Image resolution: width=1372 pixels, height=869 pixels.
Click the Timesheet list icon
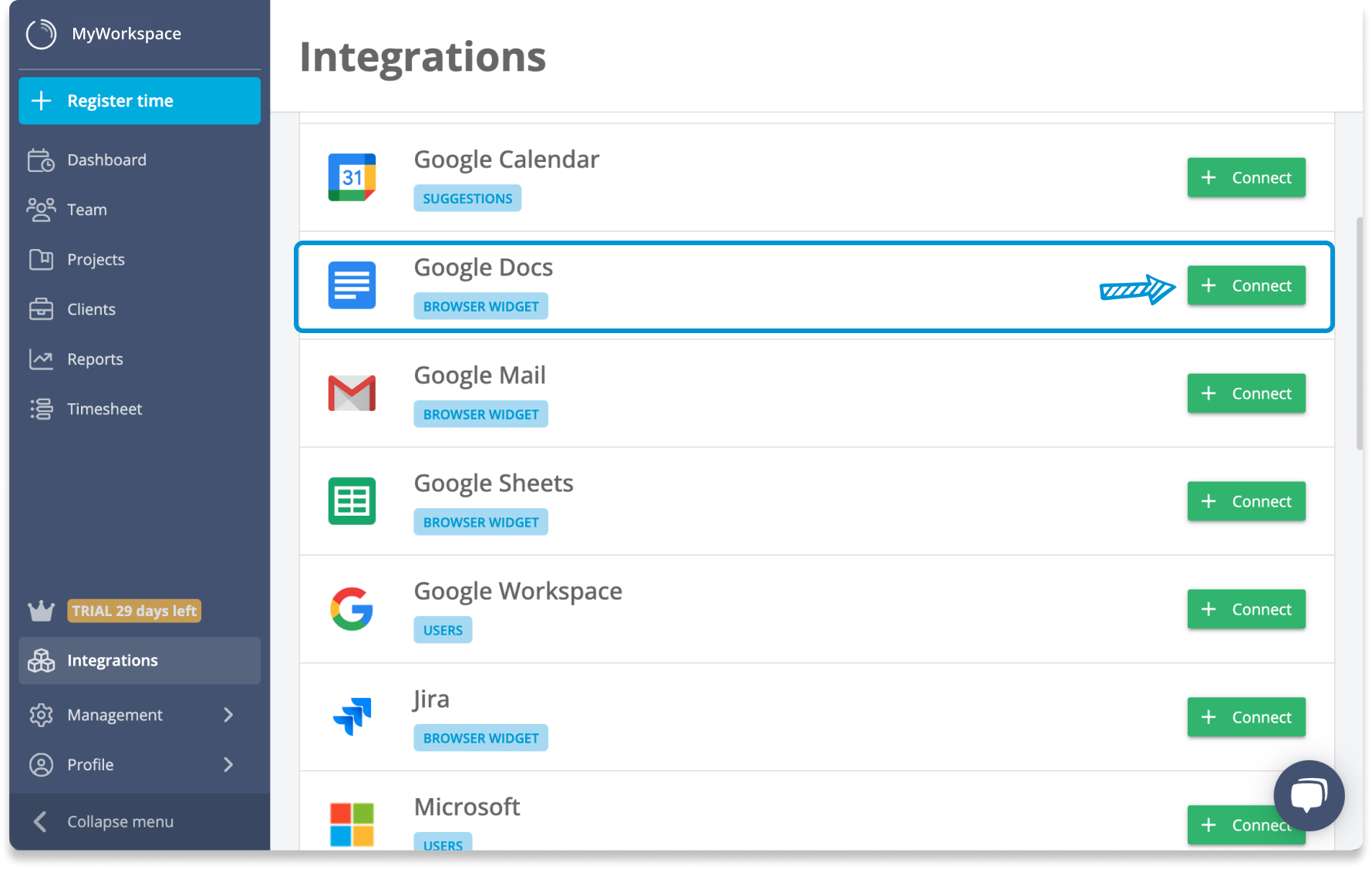pyautogui.click(x=41, y=409)
